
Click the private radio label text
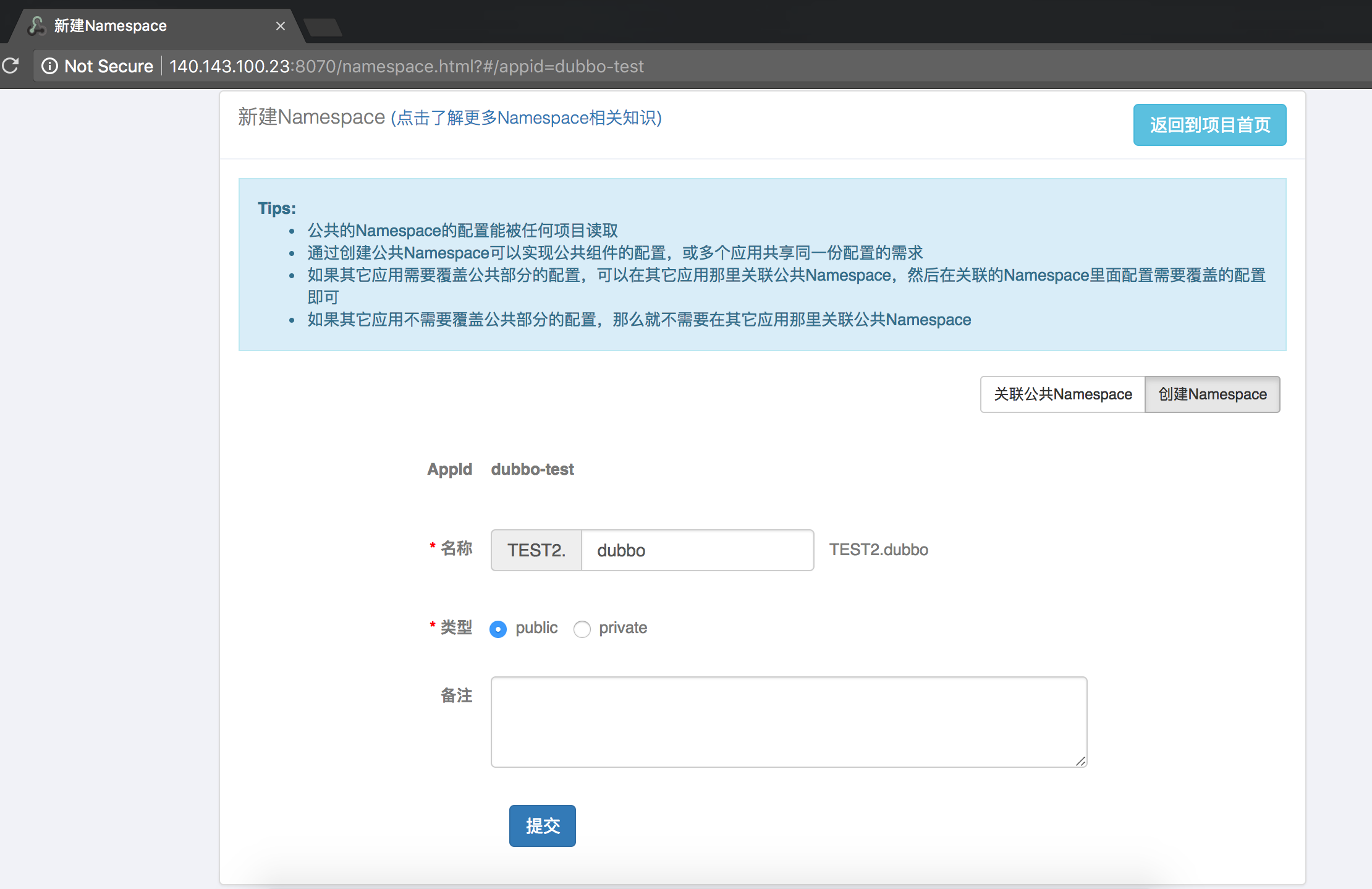pos(622,627)
